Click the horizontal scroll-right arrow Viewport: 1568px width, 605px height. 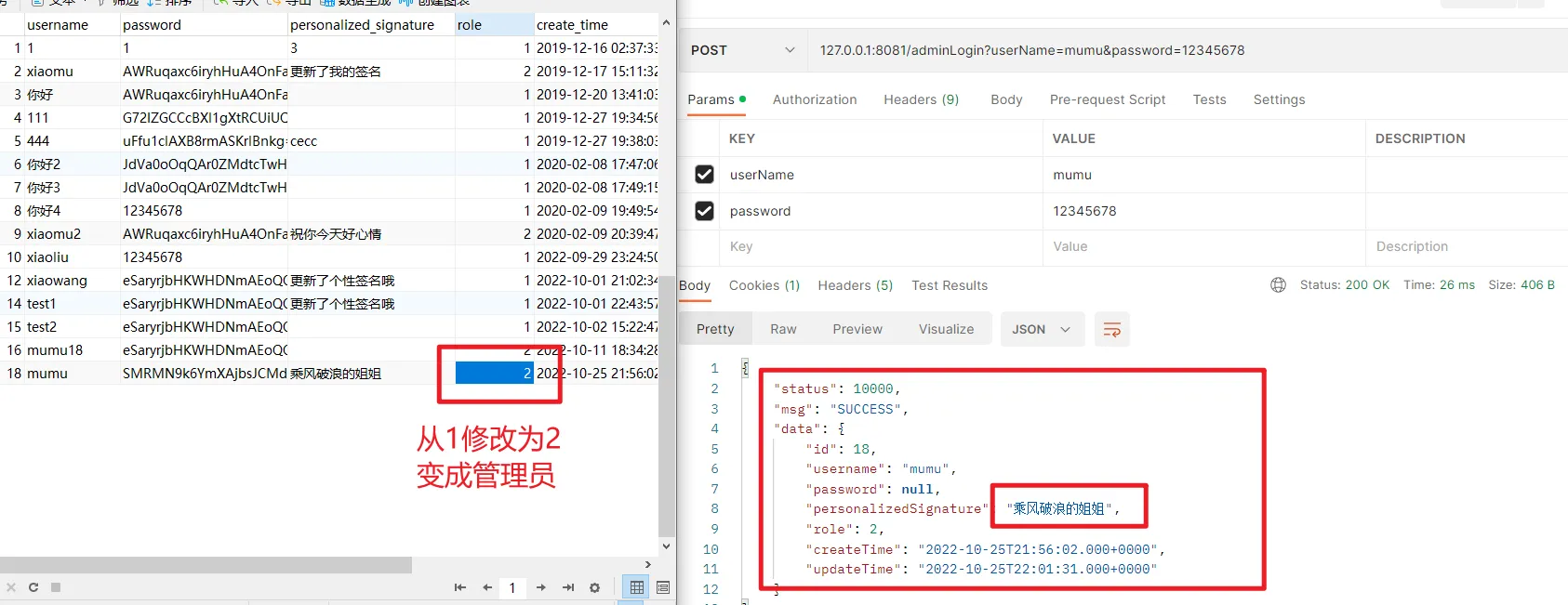[648, 564]
